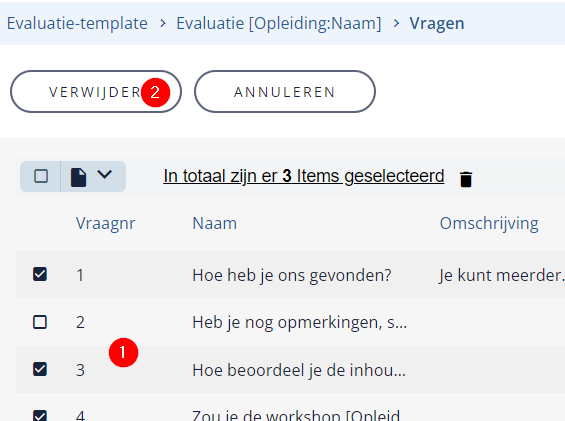This screenshot has height=421, width=565.
Task: Click the '3 Items geselecteerd' link
Action: (x=303, y=176)
